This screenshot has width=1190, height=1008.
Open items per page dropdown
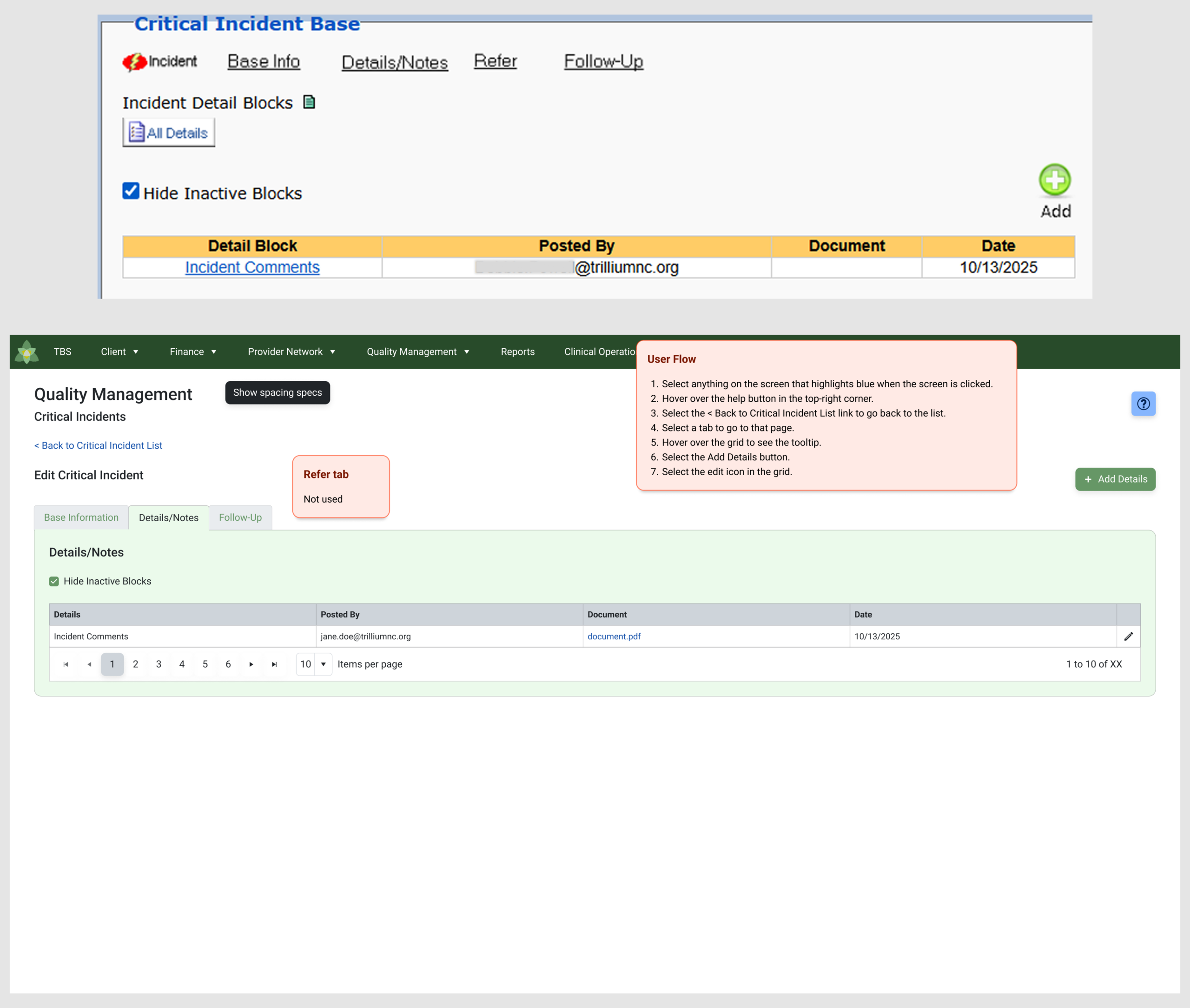pos(314,664)
